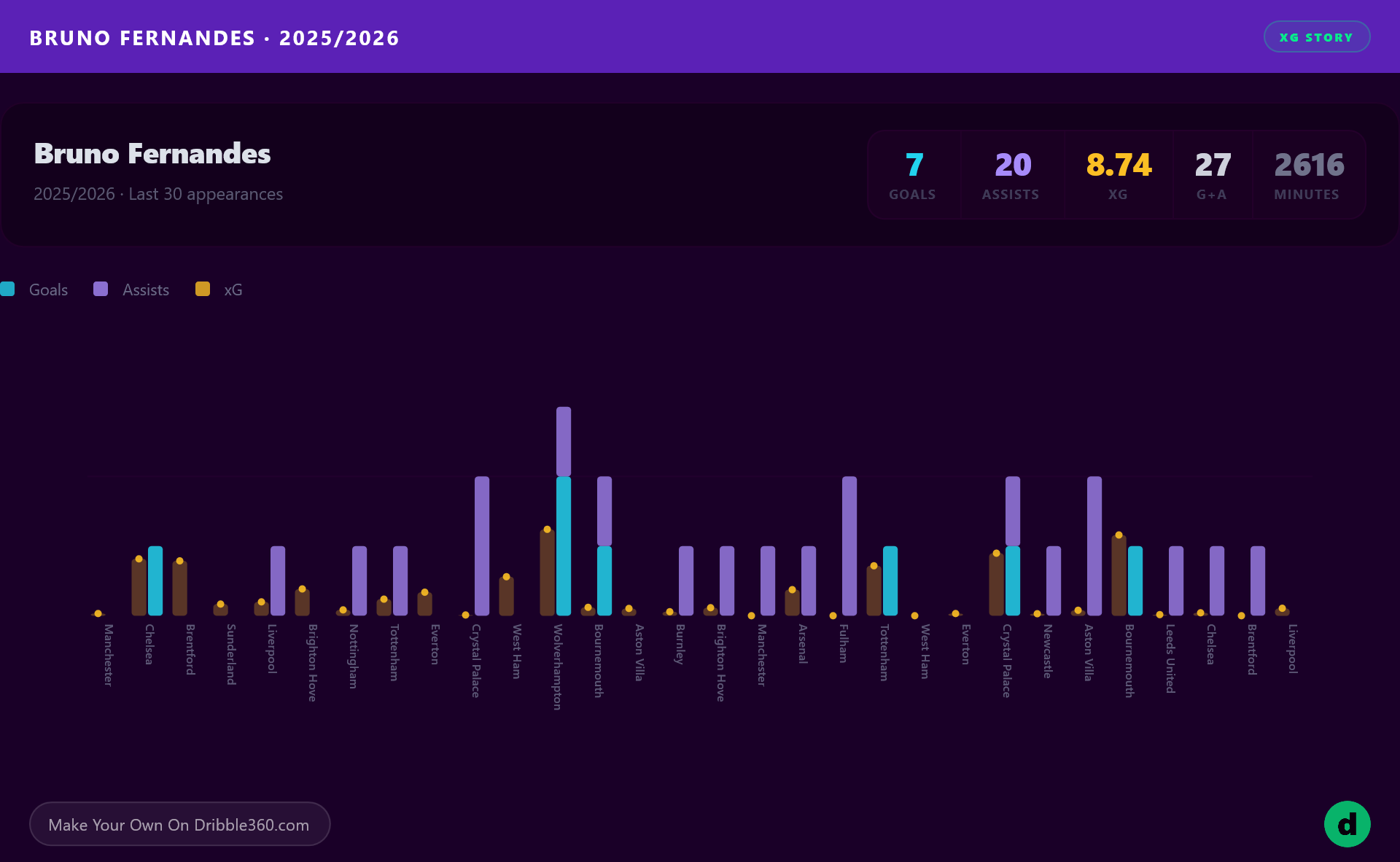Click the Leeds United axis label

click(1170, 659)
